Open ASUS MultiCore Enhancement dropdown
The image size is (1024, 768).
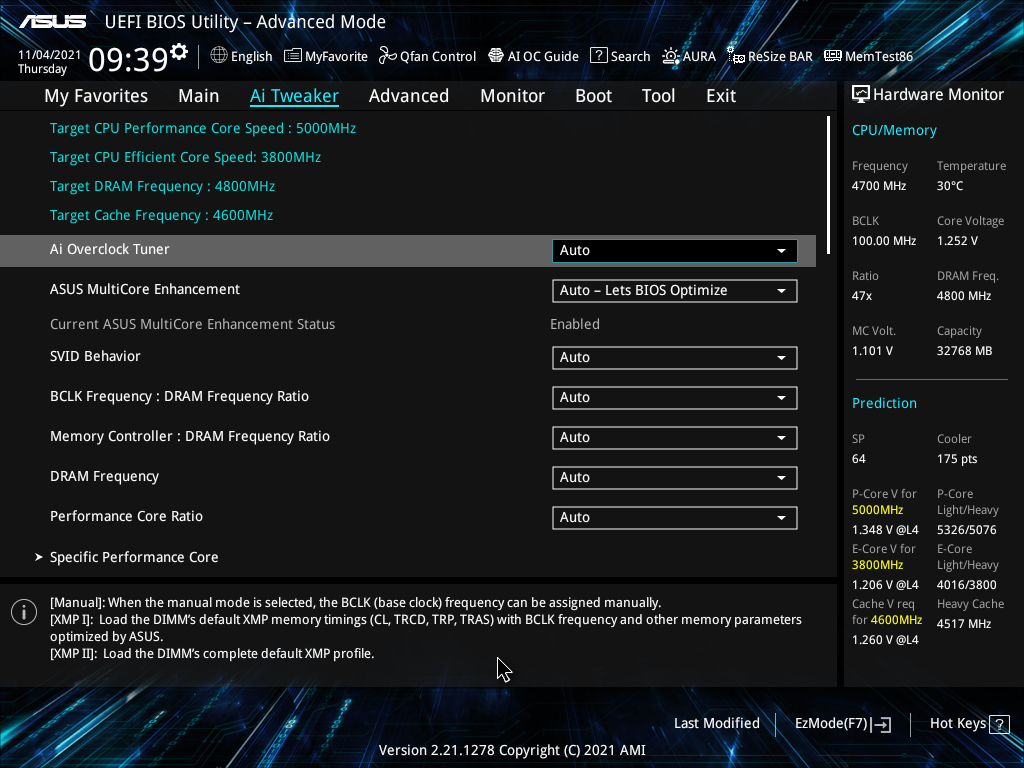(x=675, y=291)
